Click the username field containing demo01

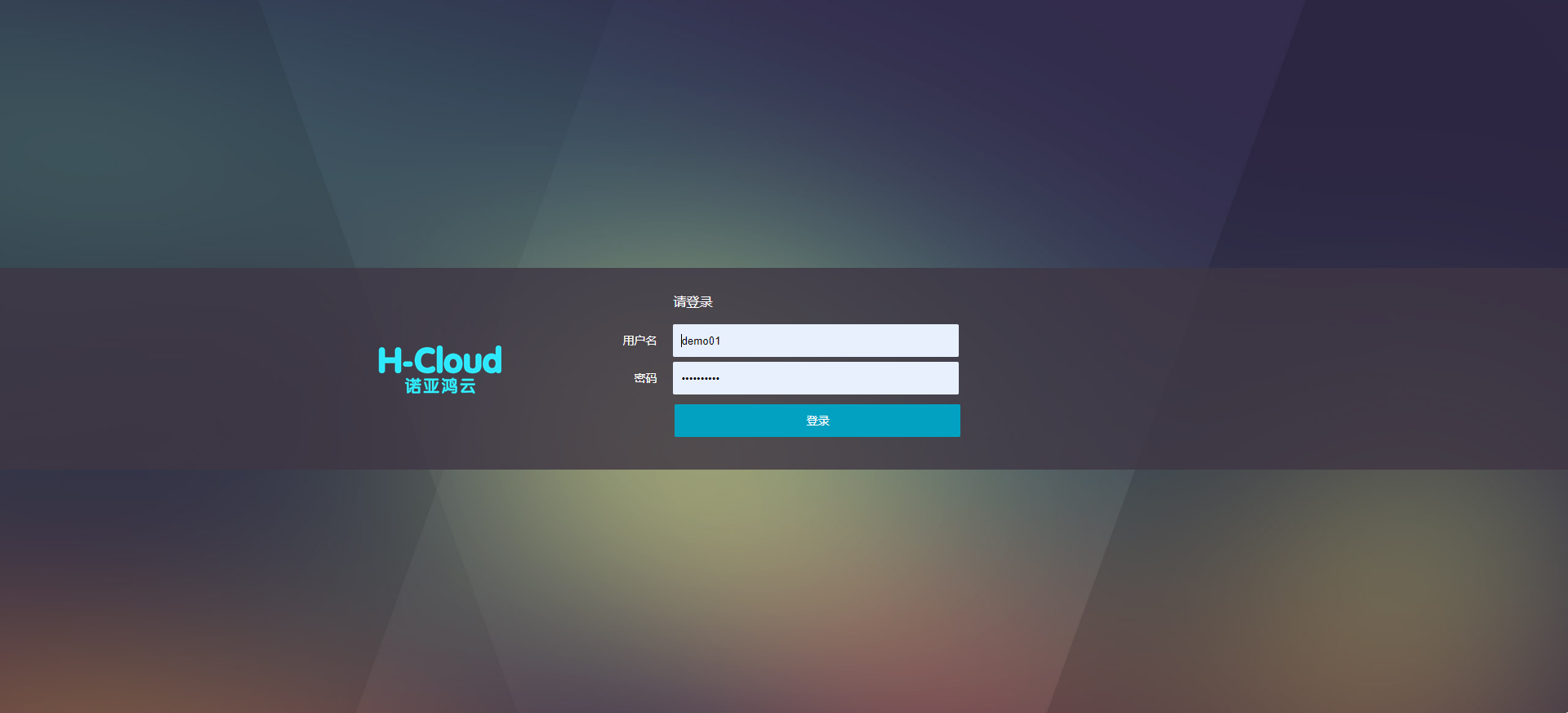[x=815, y=341]
